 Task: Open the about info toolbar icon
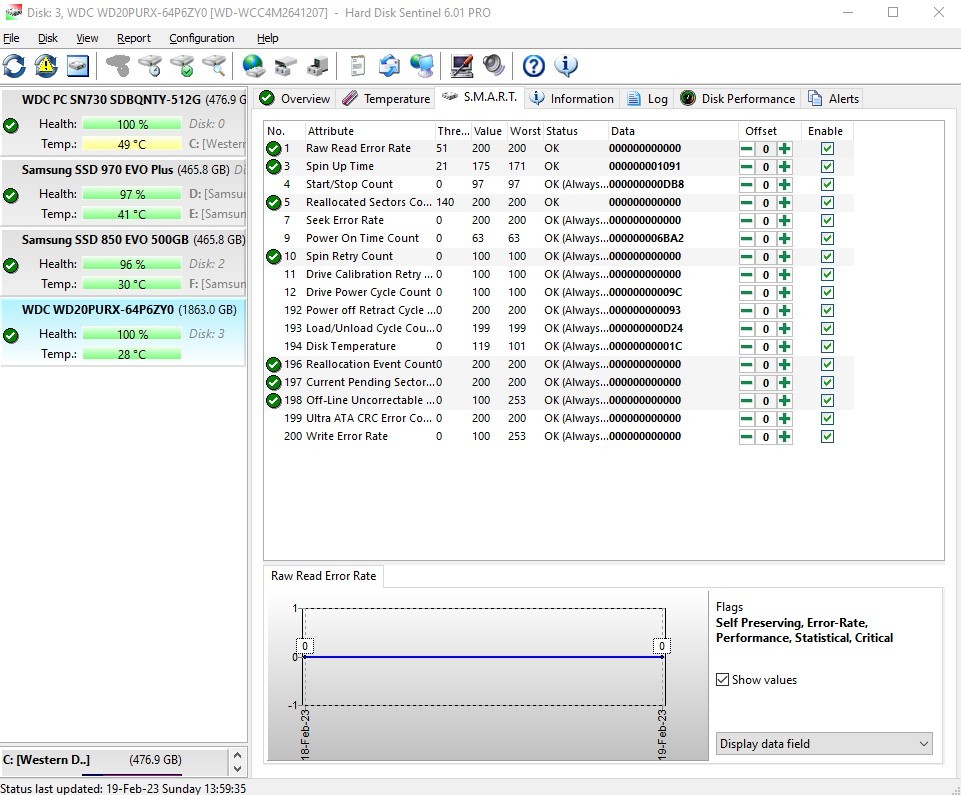(566, 66)
